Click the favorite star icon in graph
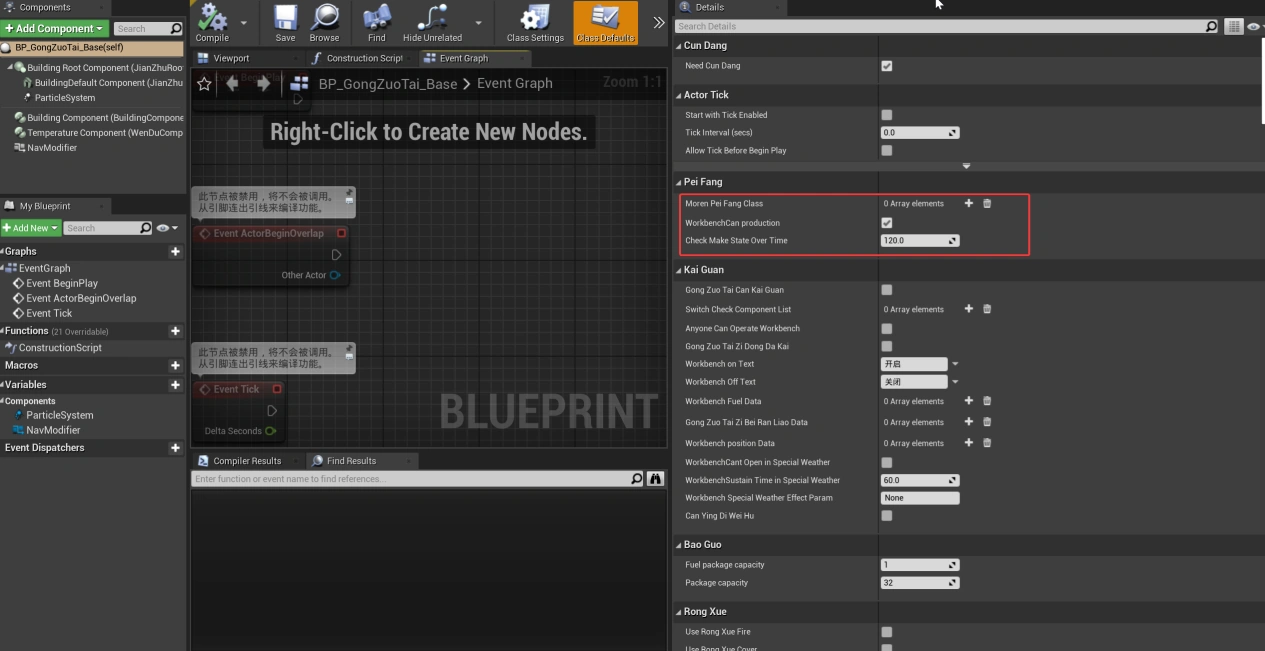The image size is (1265, 651). pyautogui.click(x=204, y=84)
